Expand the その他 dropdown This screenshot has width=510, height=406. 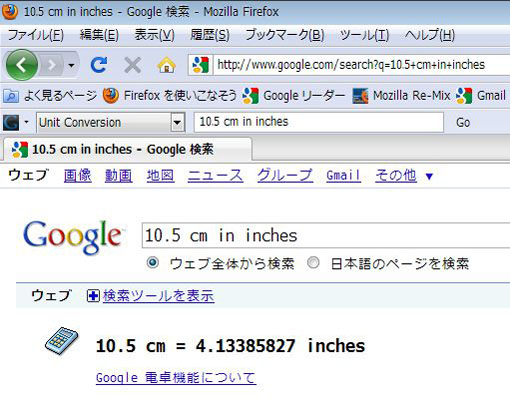[404, 175]
